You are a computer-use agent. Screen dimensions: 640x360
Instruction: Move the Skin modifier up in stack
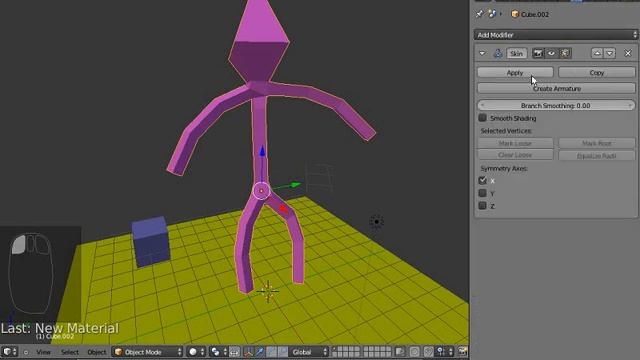point(597,53)
